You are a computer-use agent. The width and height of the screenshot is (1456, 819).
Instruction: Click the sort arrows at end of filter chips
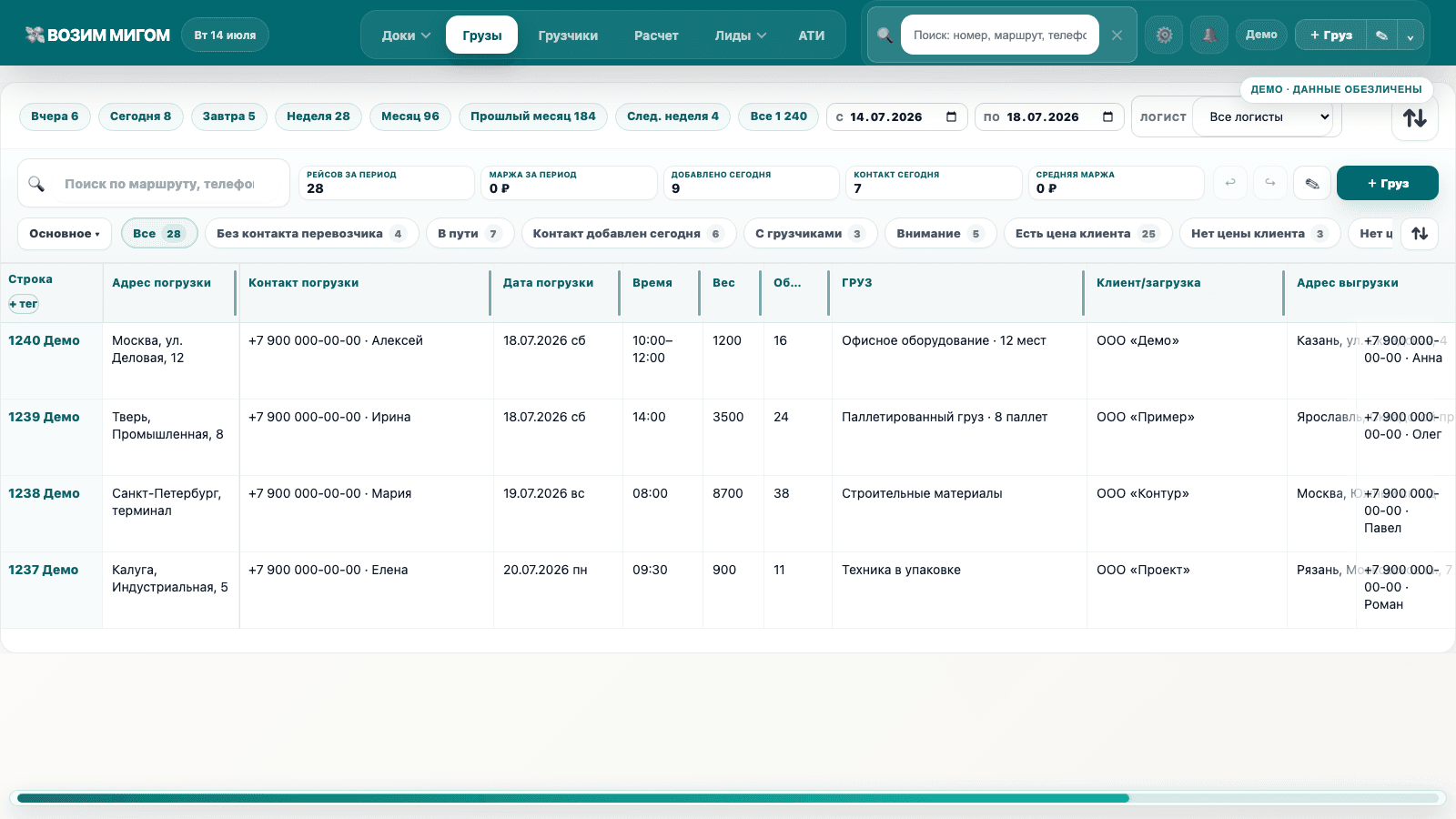click(1420, 234)
